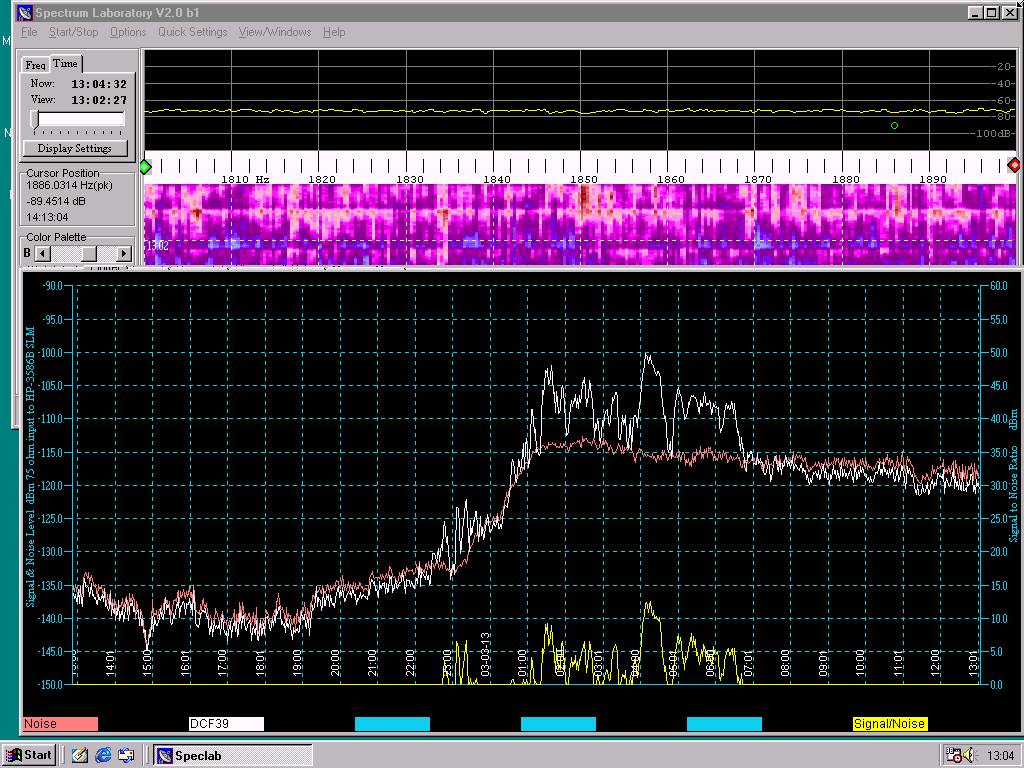Click the Signal/Noise legend swatch

pyautogui.click(x=889, y=724)
